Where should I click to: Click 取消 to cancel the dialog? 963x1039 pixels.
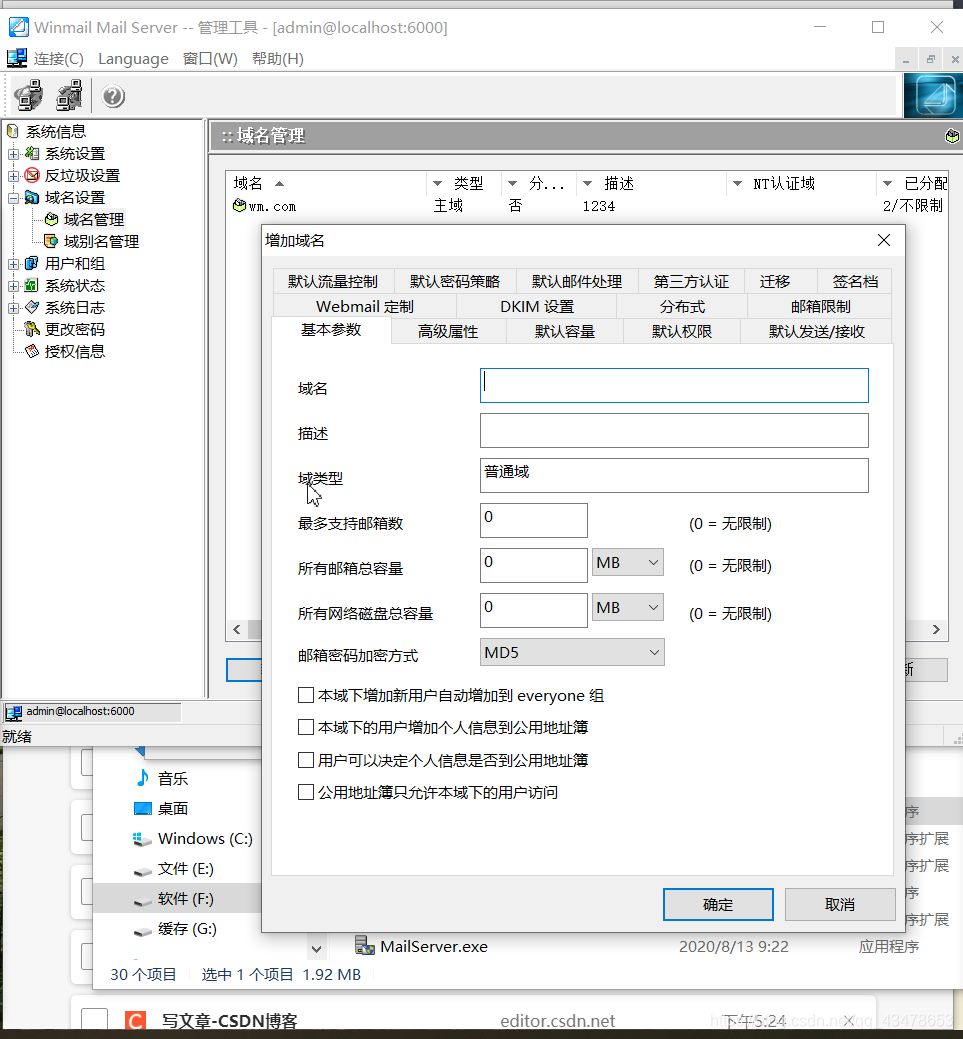(x=840, y=904)
